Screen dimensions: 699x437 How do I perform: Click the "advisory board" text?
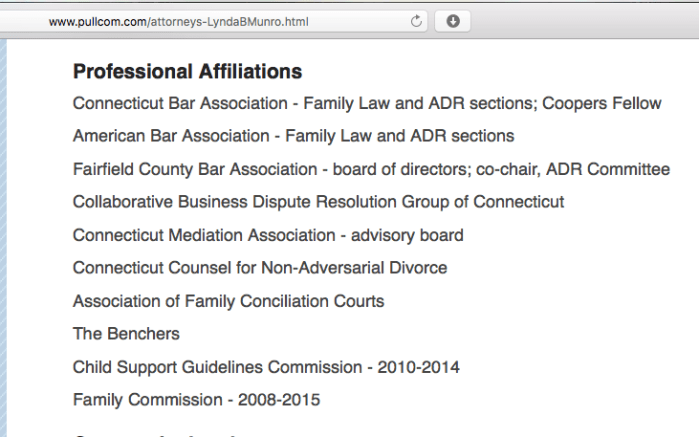coord(413,235)
